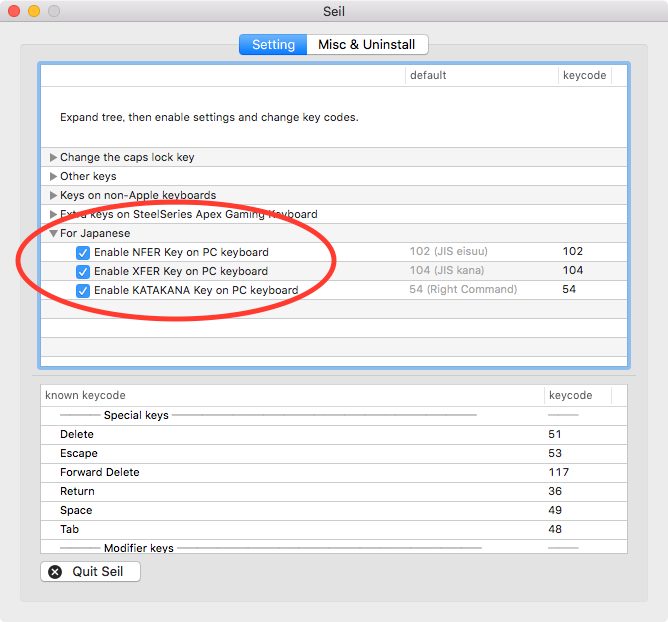
Task: Click the Modifier keys section heading
Action: point(139,548)
